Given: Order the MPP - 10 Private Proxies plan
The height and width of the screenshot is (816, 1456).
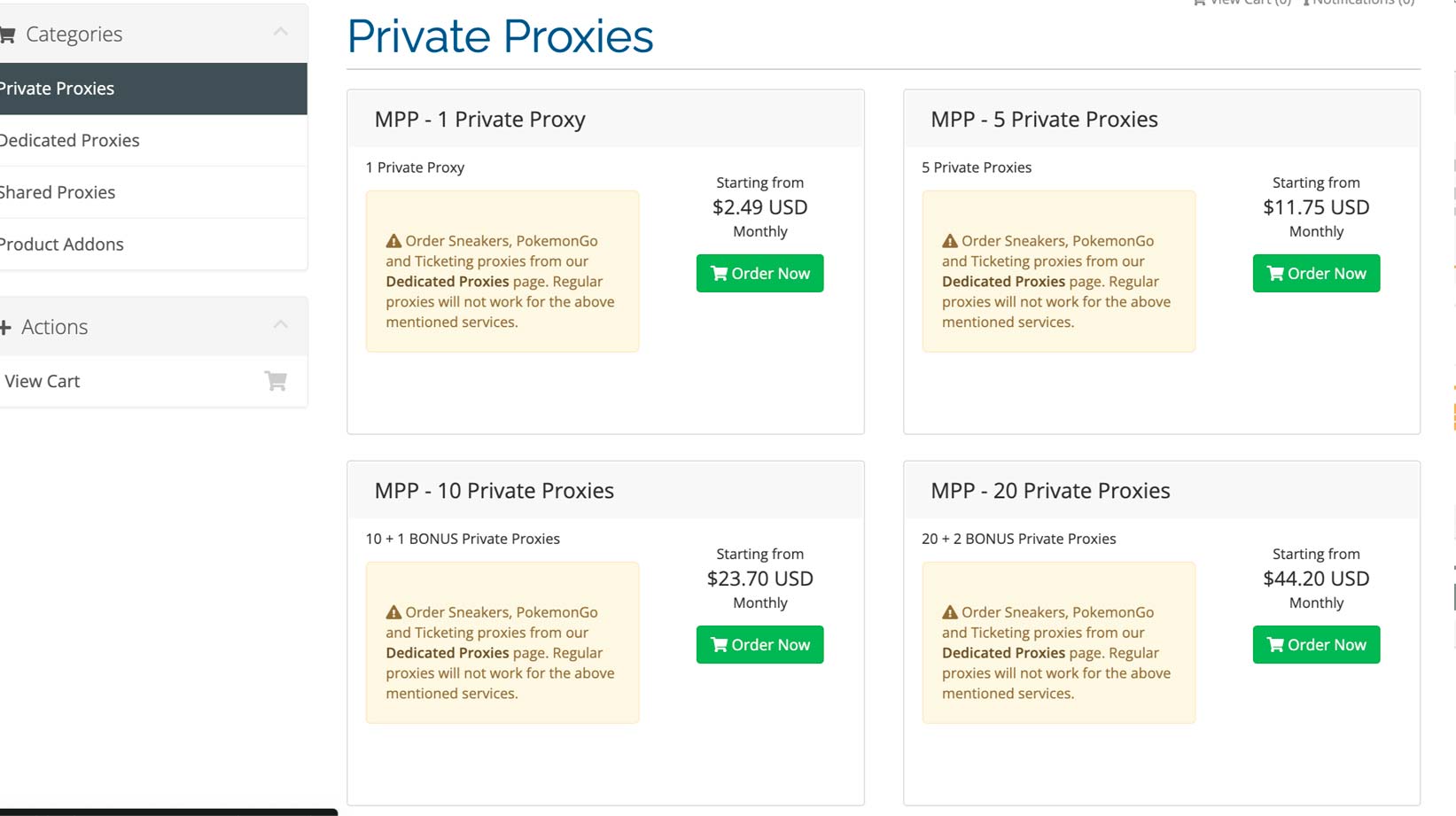Looking at the screenshot, I should tap(759, 644).
